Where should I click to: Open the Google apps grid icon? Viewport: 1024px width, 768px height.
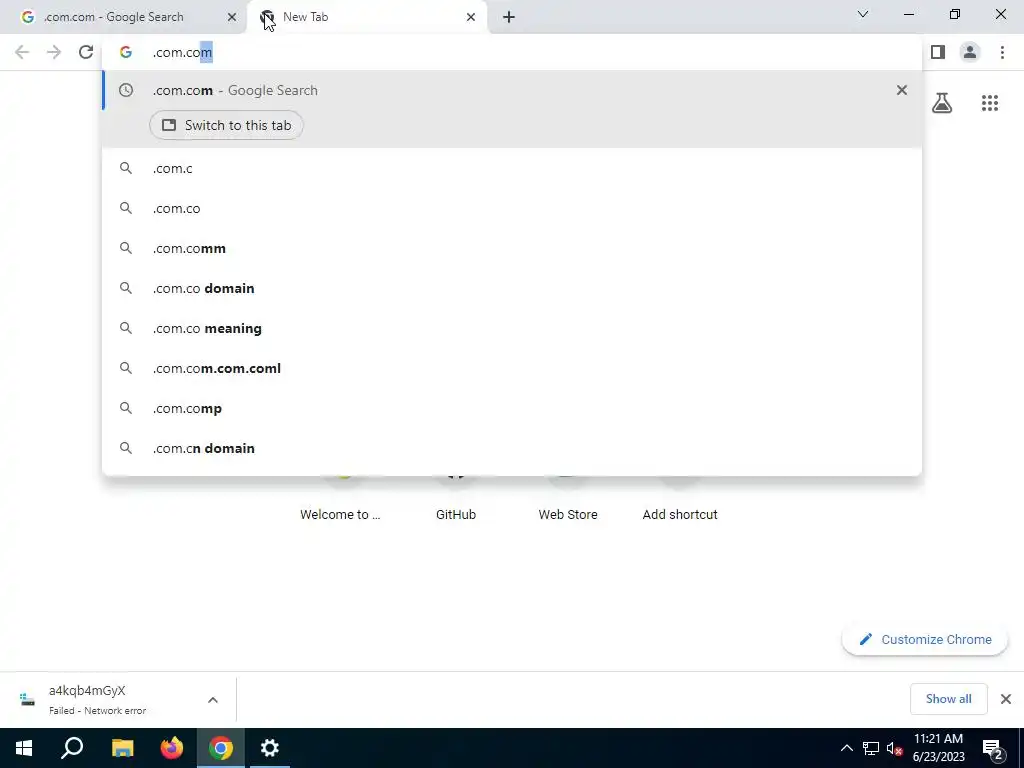click(989, 103)
